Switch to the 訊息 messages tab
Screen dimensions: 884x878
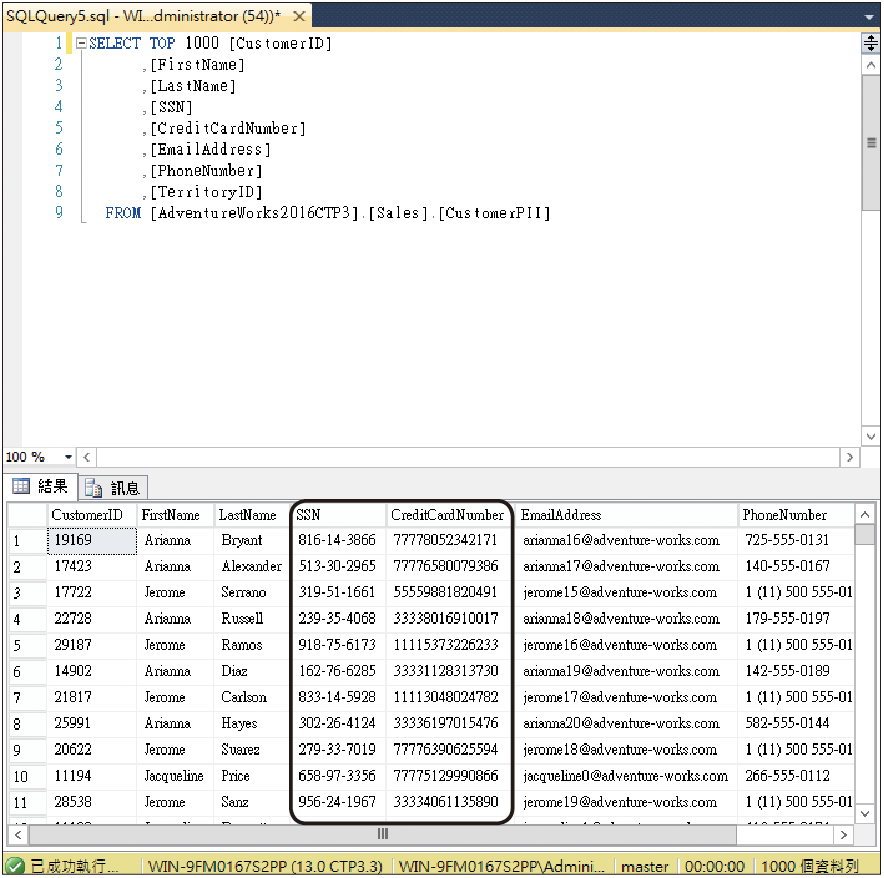pyautogui.click(x=113, y=488)
